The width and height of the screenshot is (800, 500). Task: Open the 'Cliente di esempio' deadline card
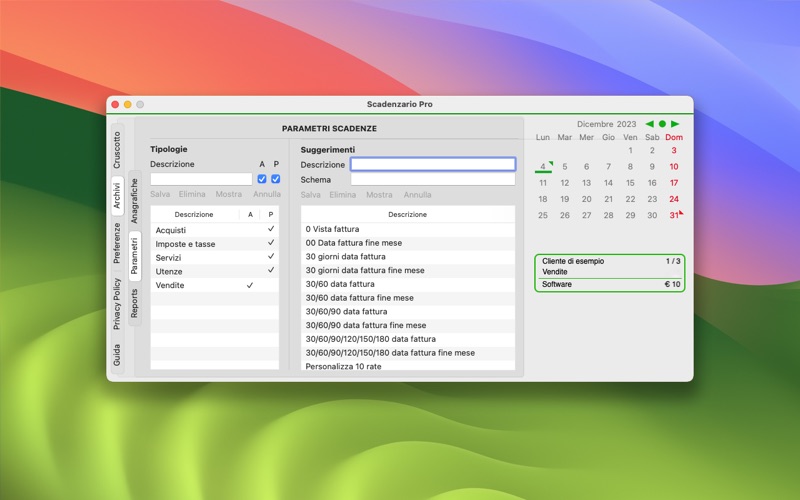click(610, 273)
